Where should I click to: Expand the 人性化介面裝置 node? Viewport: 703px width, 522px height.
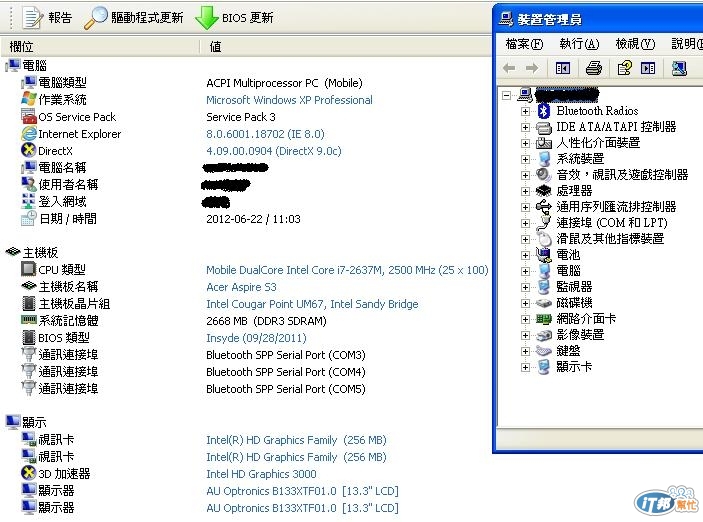(525, 144)
